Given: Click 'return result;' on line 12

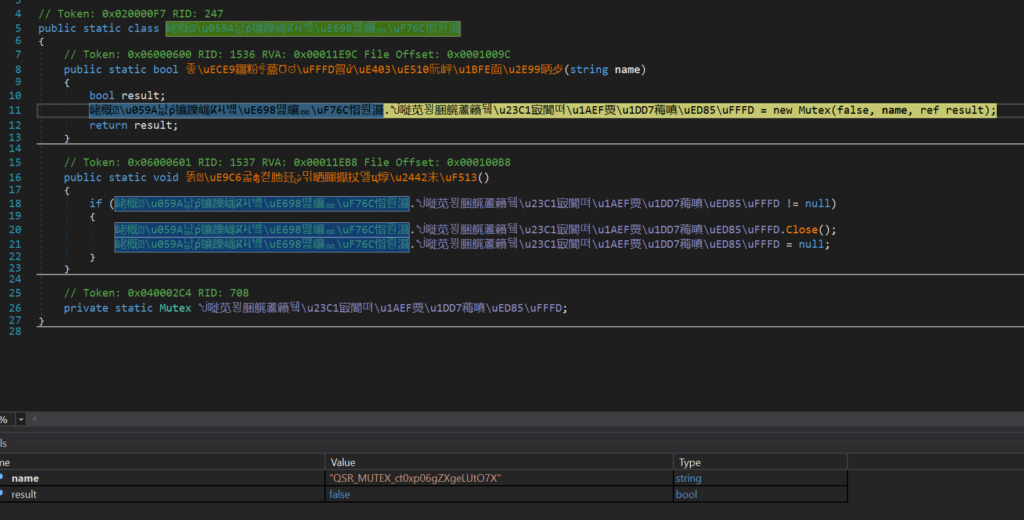Looking at the screenshot, I should pos(133,125).
